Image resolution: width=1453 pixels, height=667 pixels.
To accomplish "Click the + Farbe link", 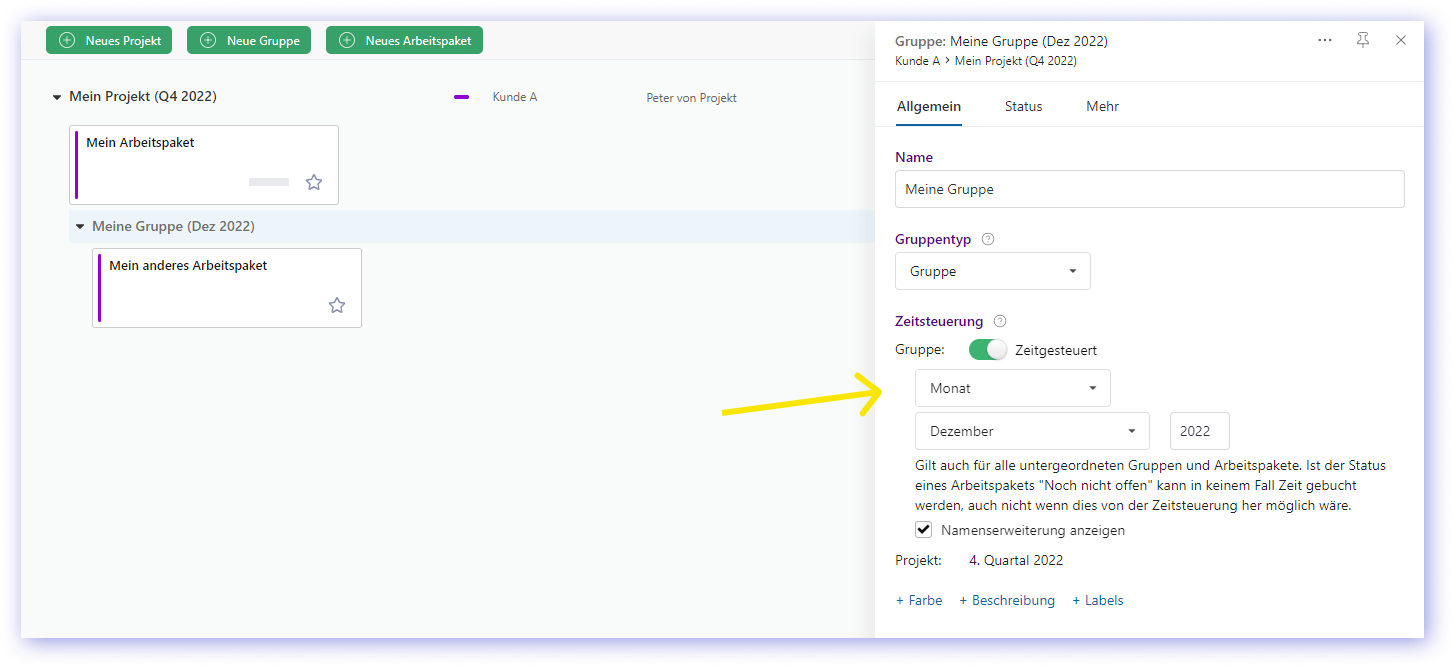I will click(919, 601).
